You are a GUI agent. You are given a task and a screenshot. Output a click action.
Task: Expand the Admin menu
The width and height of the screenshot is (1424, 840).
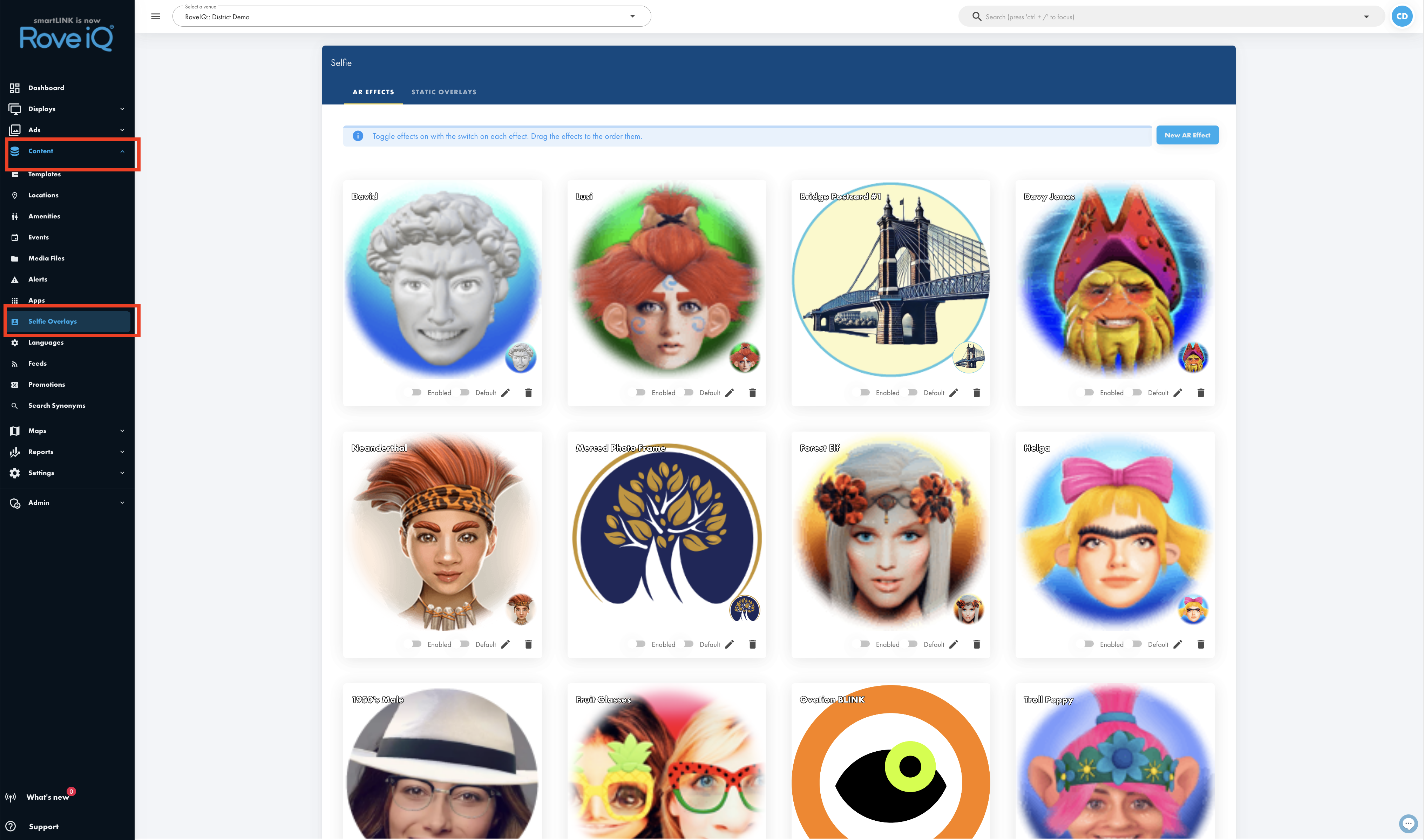pyautogui.click(x=67, y=503)
